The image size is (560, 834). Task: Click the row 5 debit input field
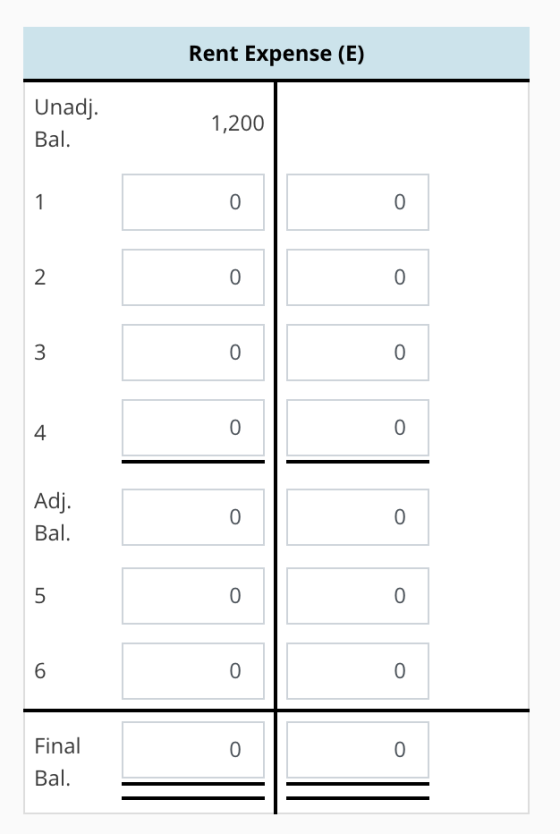click(193, 596)
